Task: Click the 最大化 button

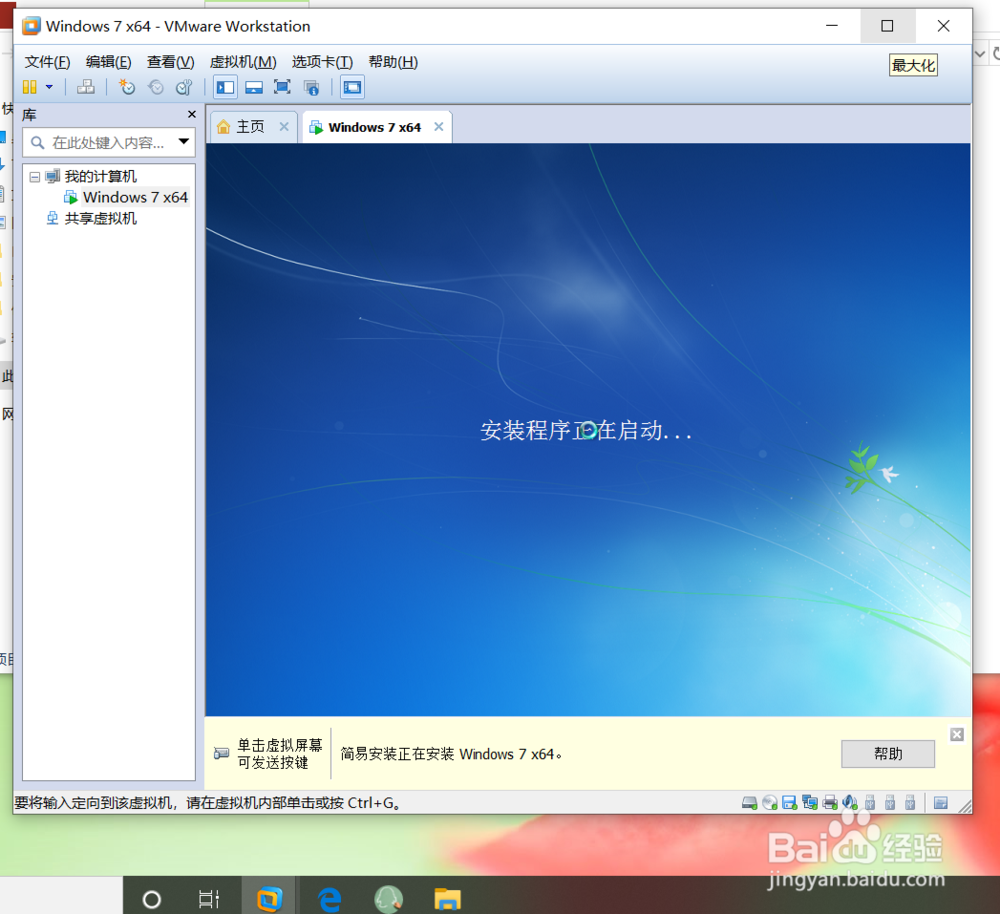Action: click(912, 64)
